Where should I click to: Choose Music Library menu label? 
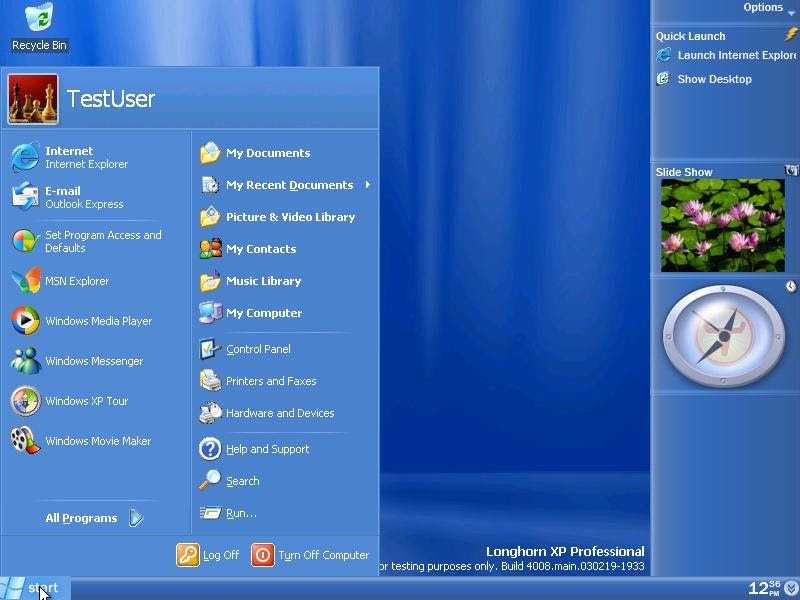point(263,281)
